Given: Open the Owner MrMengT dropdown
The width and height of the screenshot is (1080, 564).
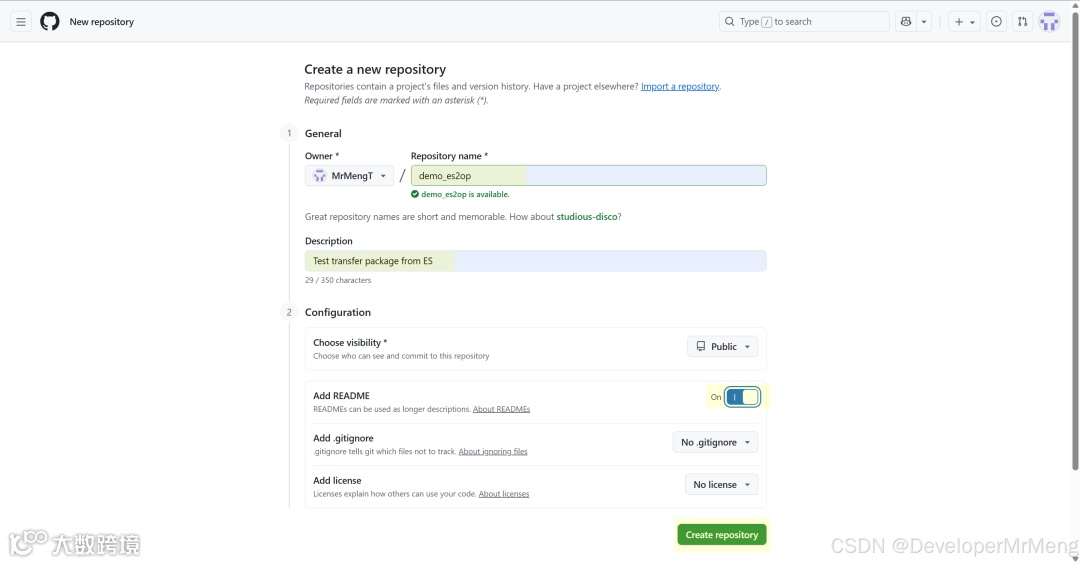Looking at the screenshot, I should tap(349, 176).
